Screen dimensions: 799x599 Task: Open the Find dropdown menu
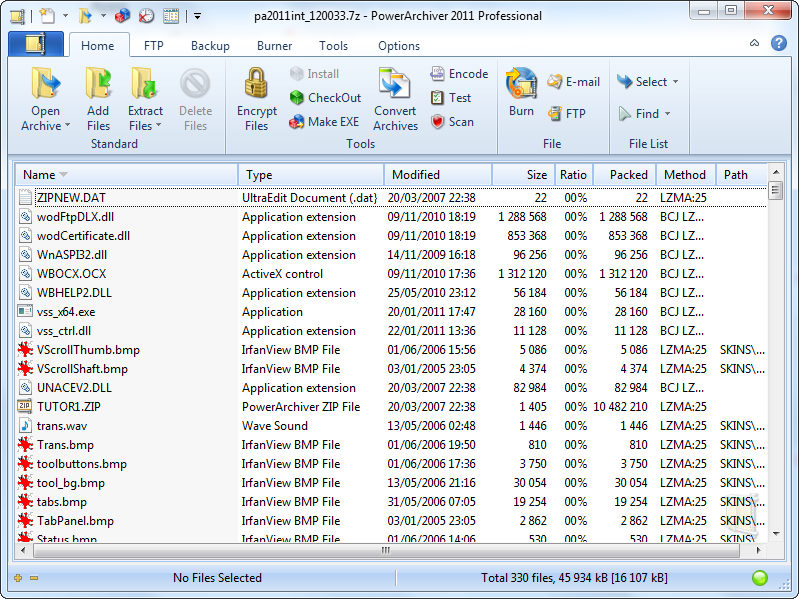point(644,114)
